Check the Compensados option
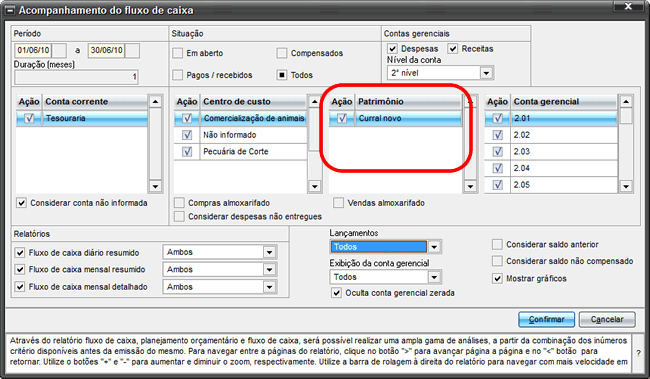The image size is (650, 379). 282,53
